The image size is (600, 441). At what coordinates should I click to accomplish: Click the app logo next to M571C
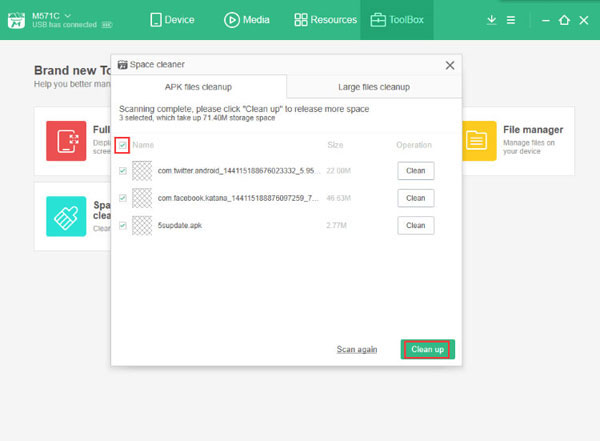coord(17,20)
